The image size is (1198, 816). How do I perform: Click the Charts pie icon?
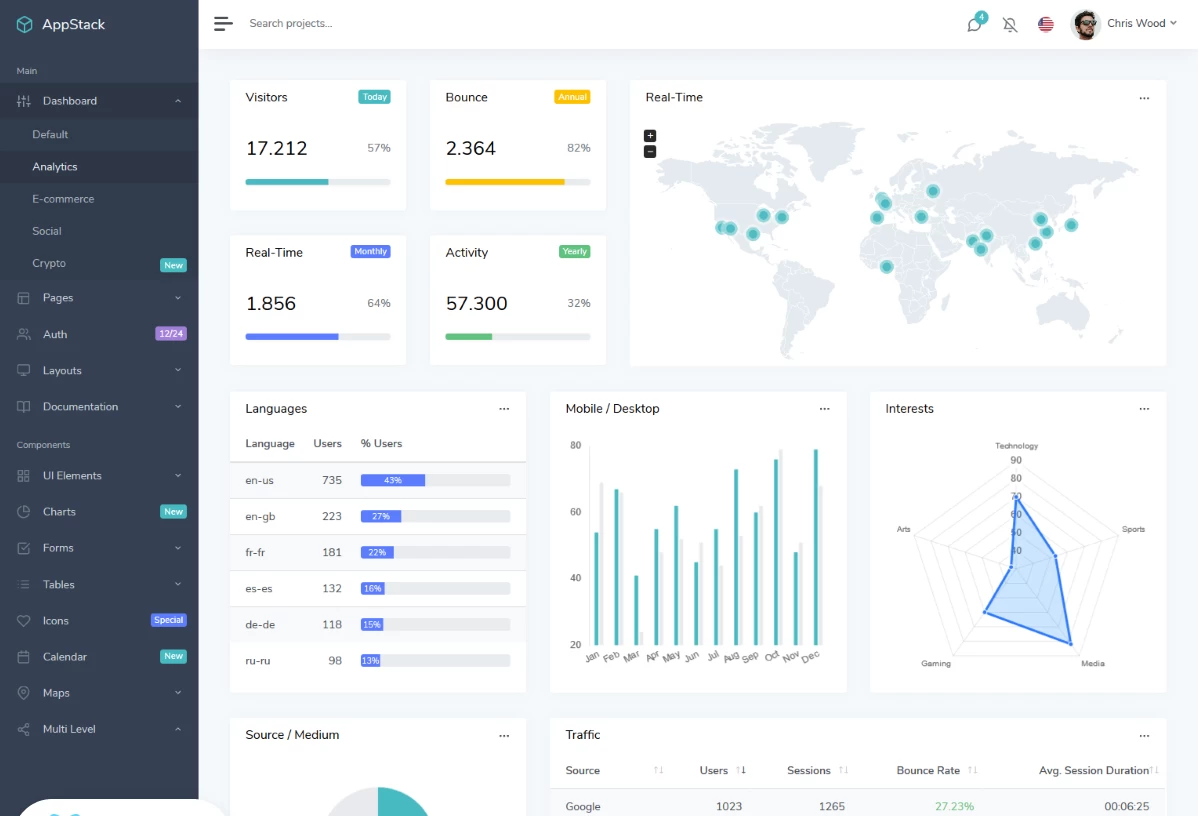tap(24, 512)
